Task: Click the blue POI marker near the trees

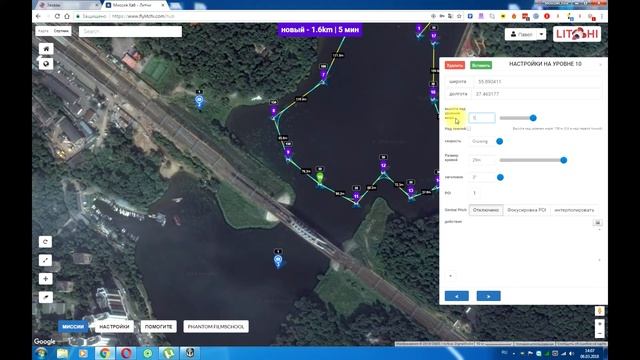Action: pos(199,100)
